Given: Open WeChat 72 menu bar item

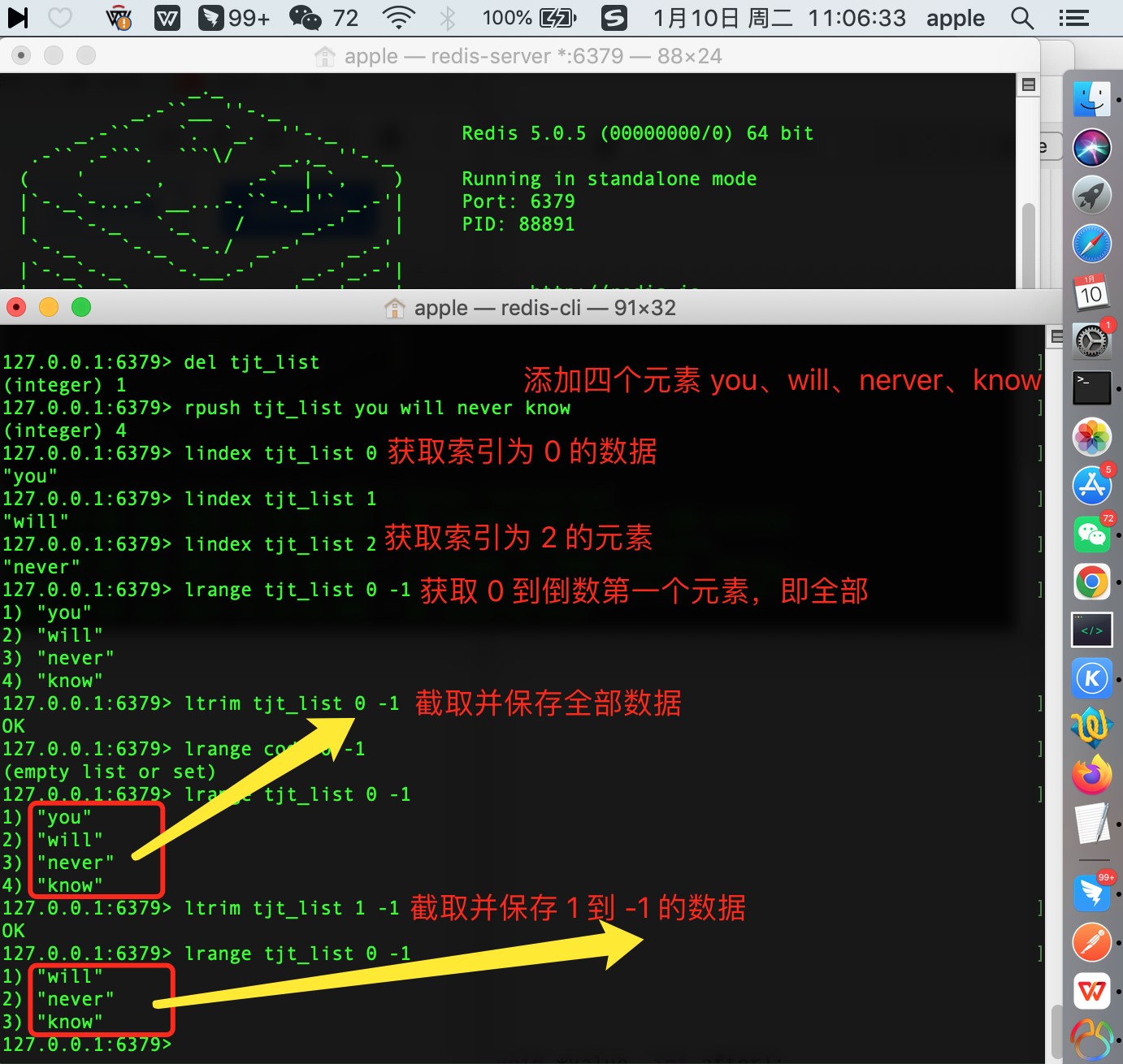Looking at the screenshot, I should [x=324, y=17].
